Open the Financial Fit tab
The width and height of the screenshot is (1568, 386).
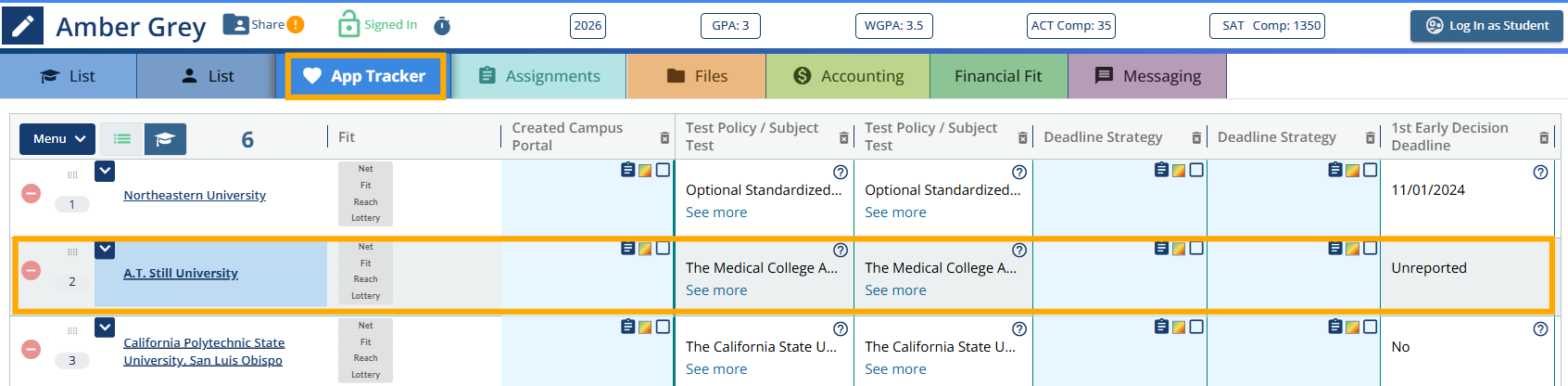998,76
